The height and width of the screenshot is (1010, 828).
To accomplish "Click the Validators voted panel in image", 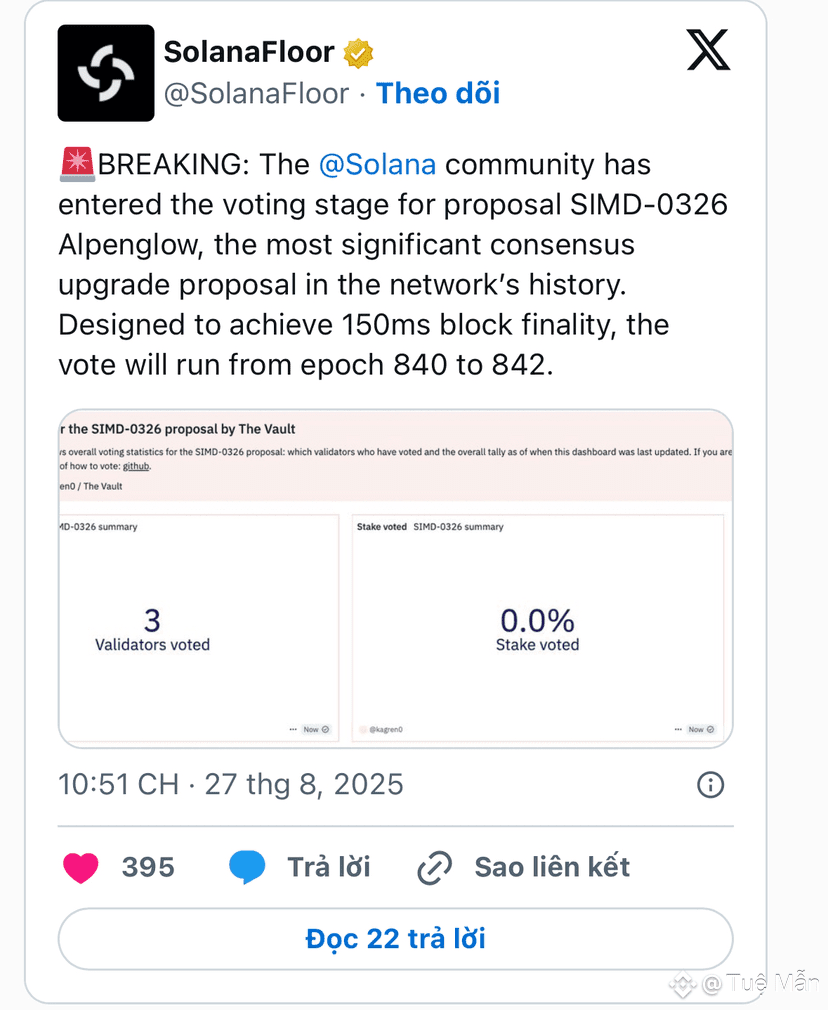I will [198, 628].
